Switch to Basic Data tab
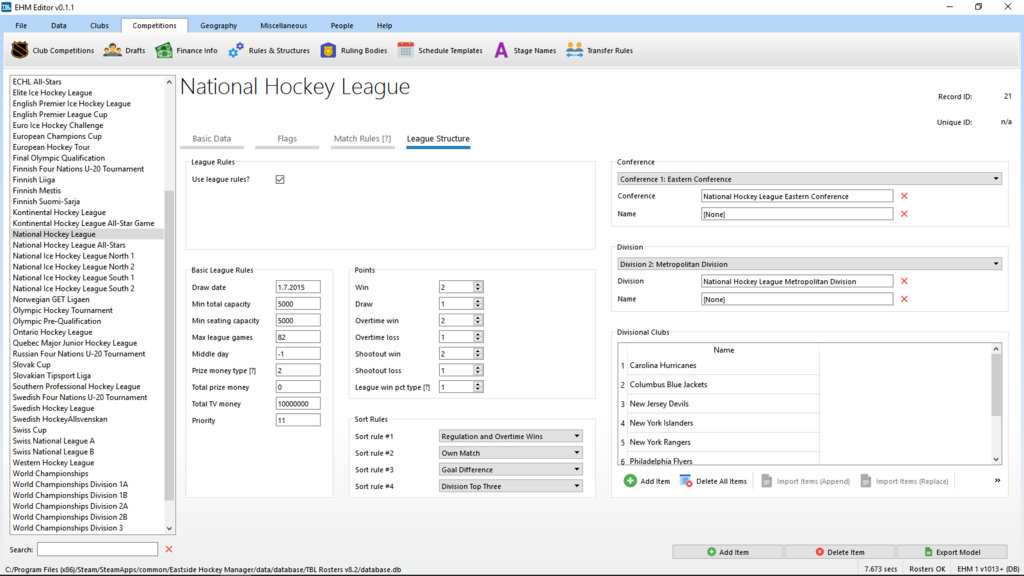This screenshot has height=576, width=1024. pos(212,138)
